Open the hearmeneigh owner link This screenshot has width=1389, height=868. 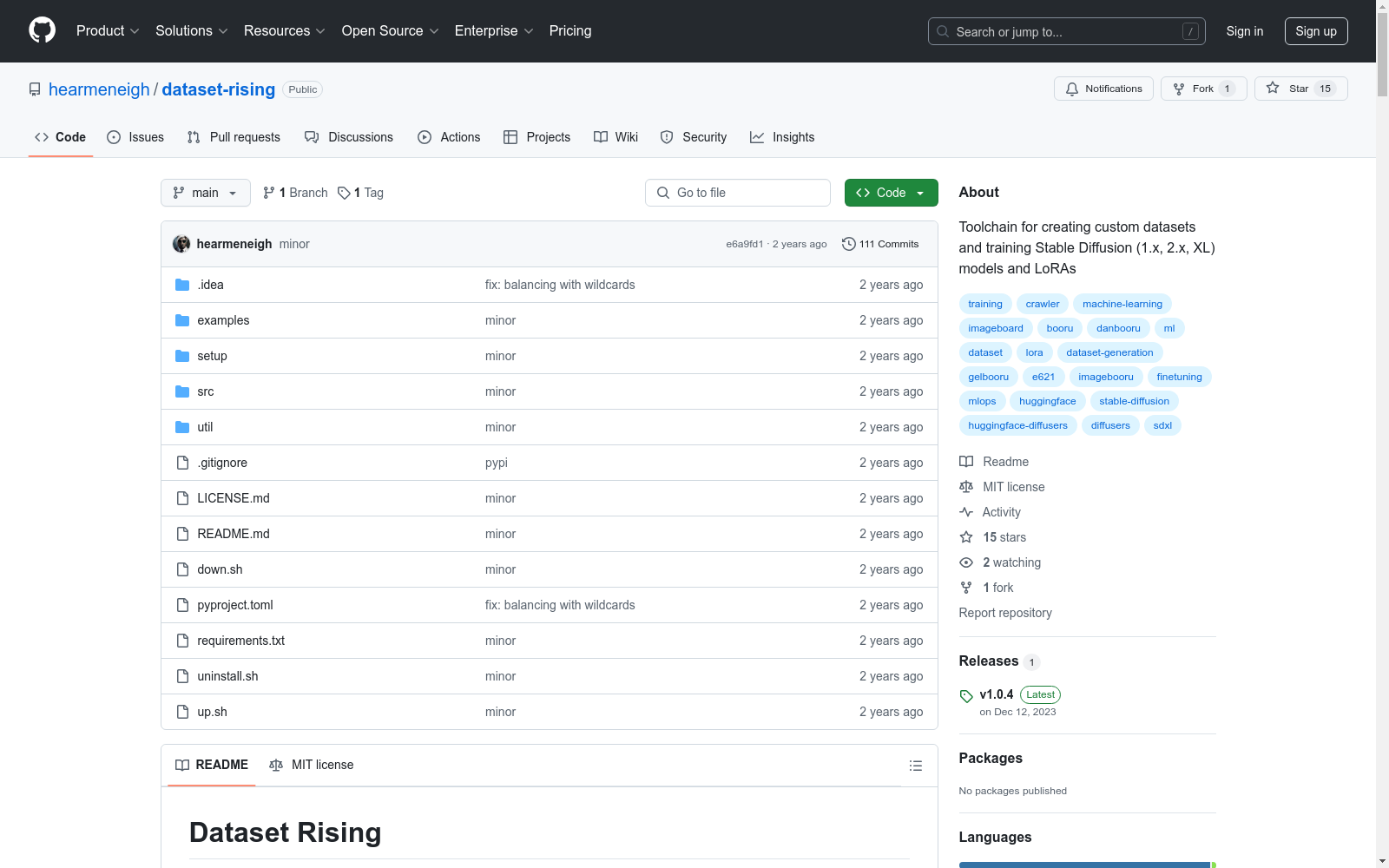99,89
